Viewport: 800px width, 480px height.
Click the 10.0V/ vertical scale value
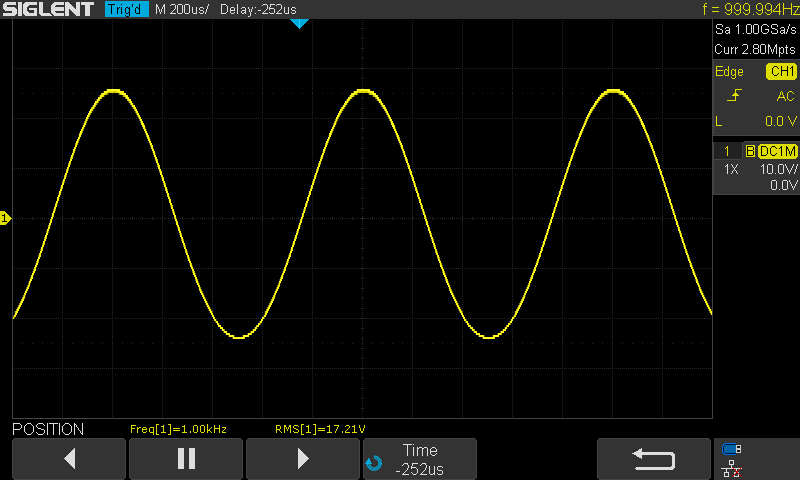point(778,169)
